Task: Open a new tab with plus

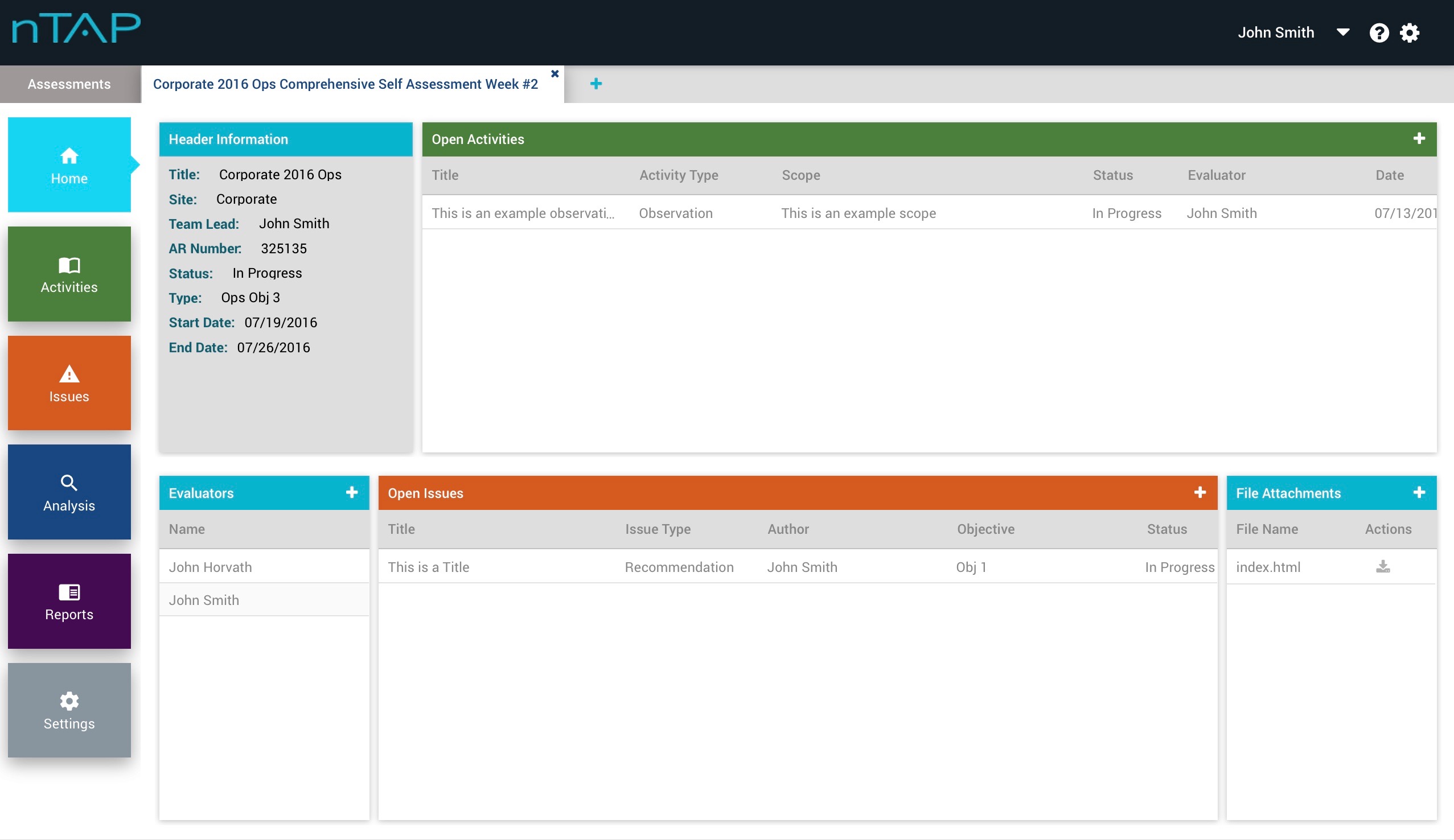Action: [x=596, y=84]
